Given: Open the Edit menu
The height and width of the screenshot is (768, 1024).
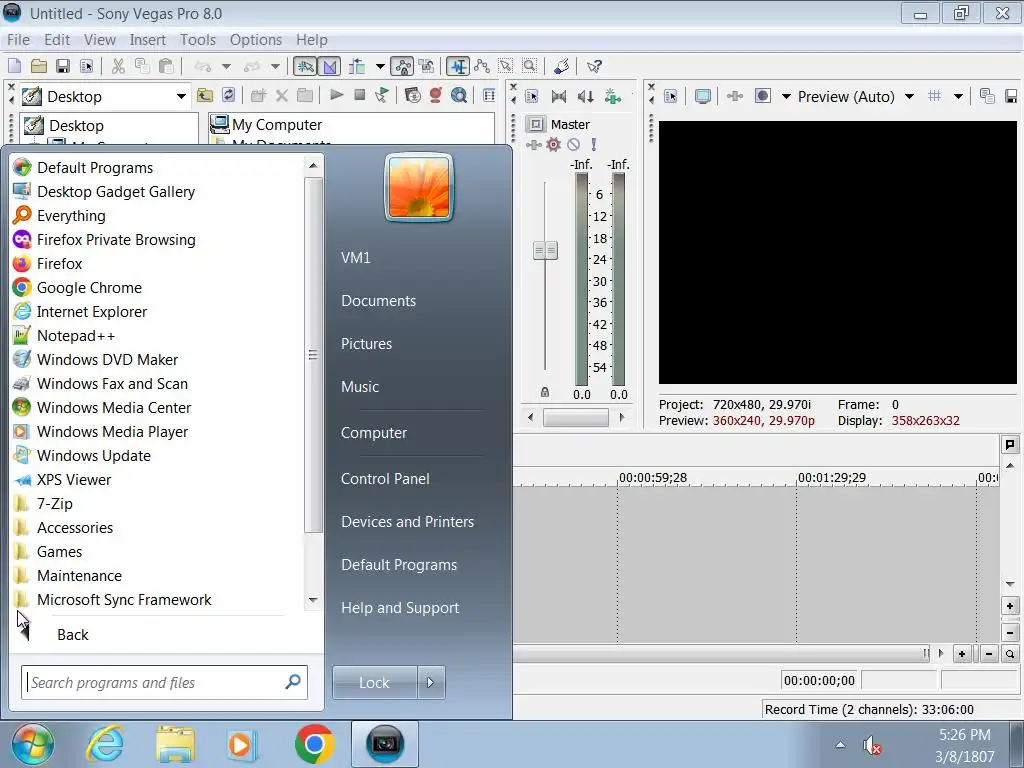Looking at the screenshot, I should point(57,40).
